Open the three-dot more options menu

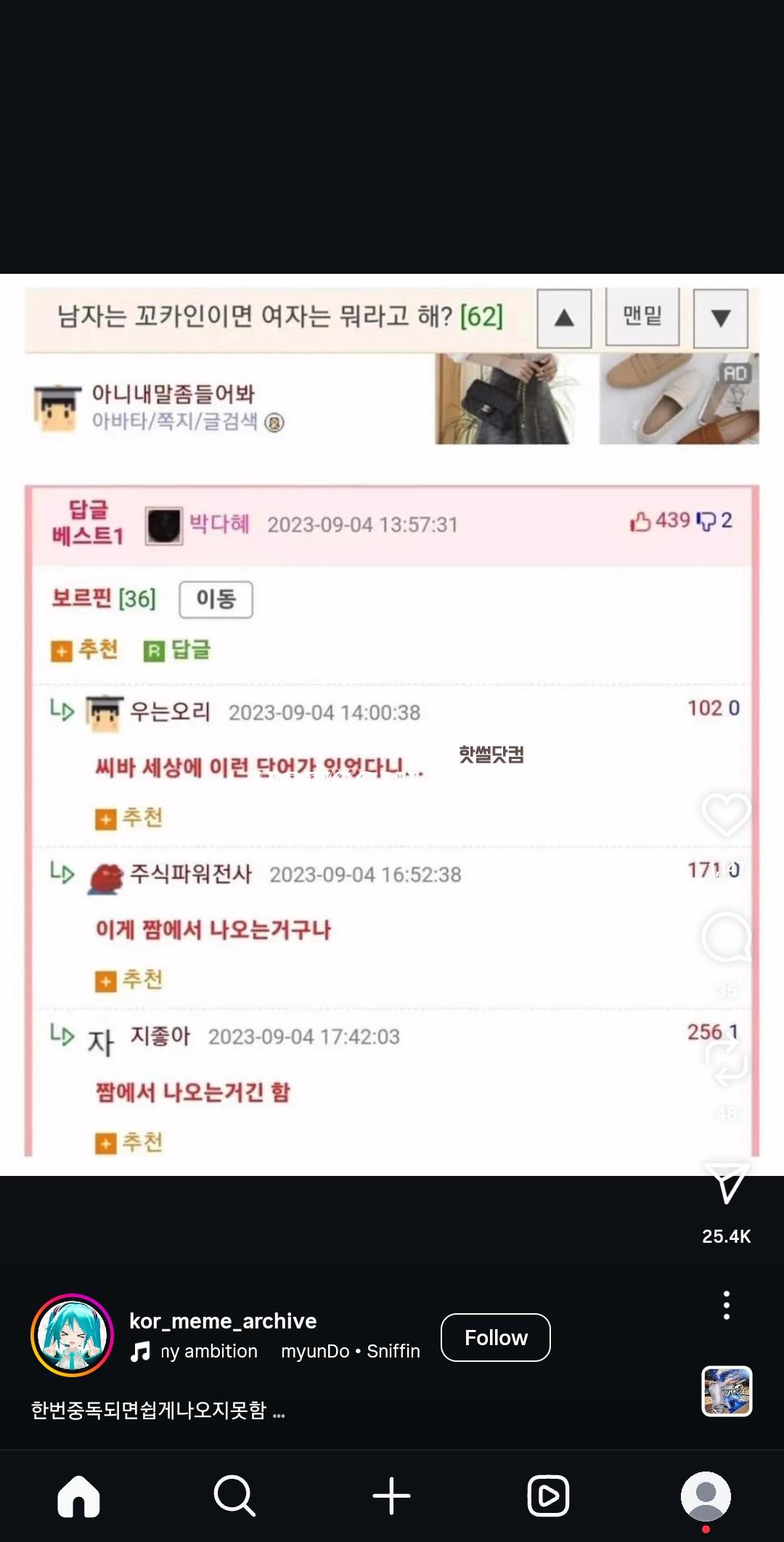726,1305
